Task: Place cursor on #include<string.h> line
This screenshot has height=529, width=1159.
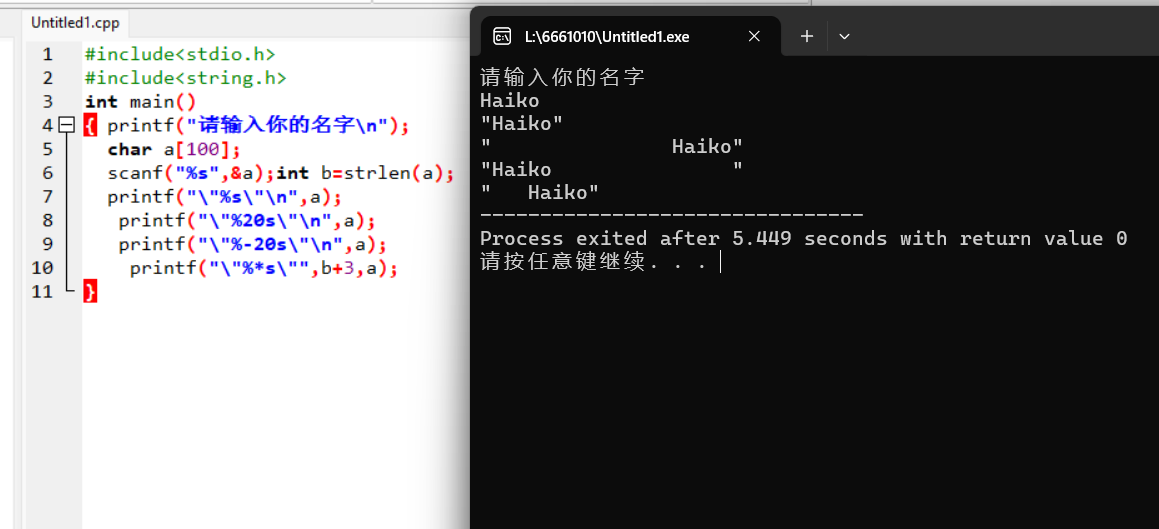Action: 186,78
